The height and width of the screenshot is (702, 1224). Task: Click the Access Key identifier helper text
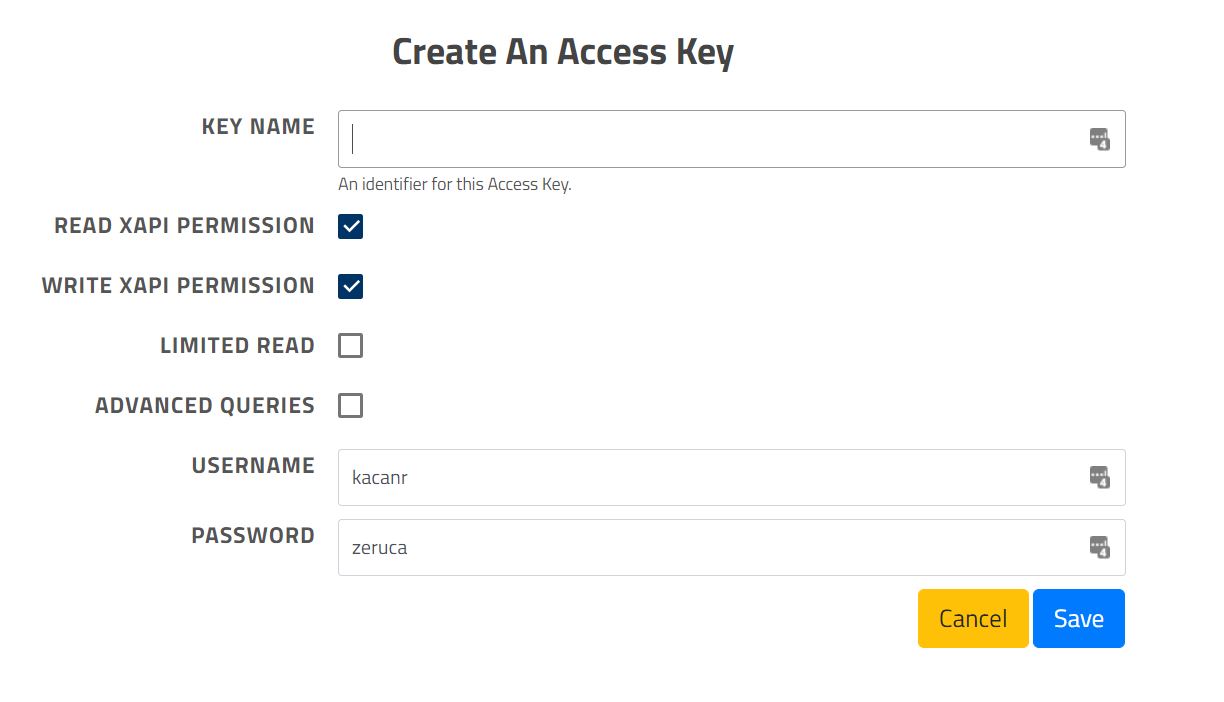click(x=455, y=184)
